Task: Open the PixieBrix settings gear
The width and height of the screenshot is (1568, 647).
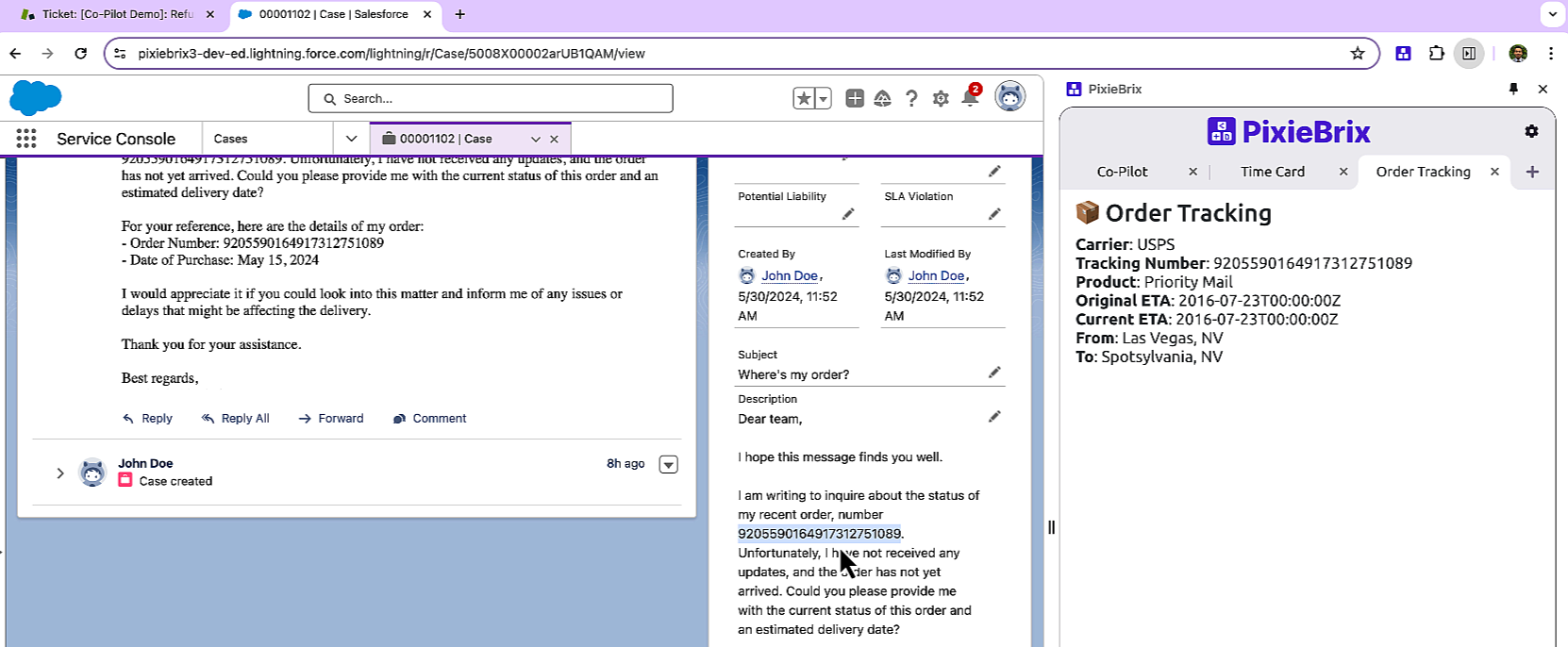Action: click(x=1531, y=131)
